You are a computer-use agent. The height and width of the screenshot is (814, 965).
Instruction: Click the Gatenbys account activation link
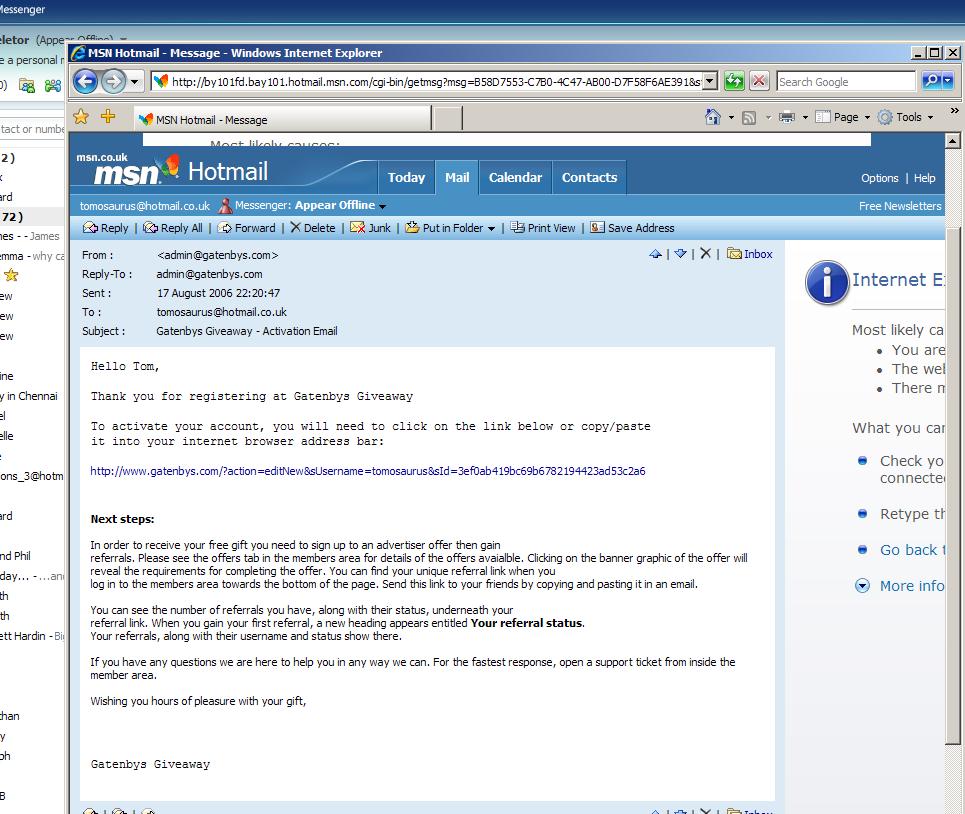pos(367,471)
